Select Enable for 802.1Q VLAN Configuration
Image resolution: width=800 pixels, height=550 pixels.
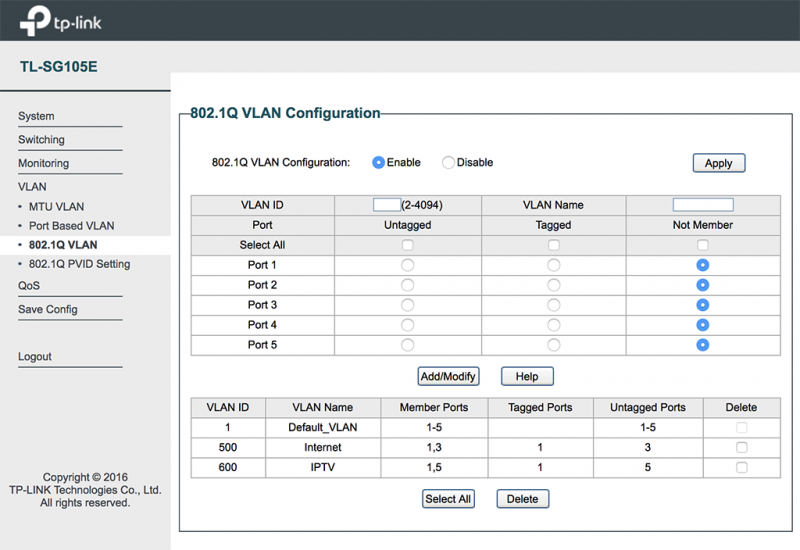pos(378,163)
